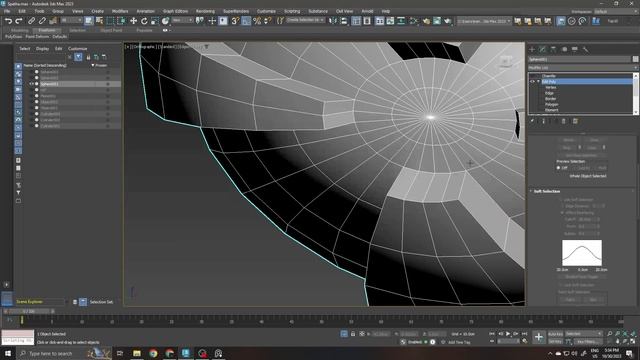Click the Align tool icon
Screen dimensions: 640x360
(x=344, y=21)
